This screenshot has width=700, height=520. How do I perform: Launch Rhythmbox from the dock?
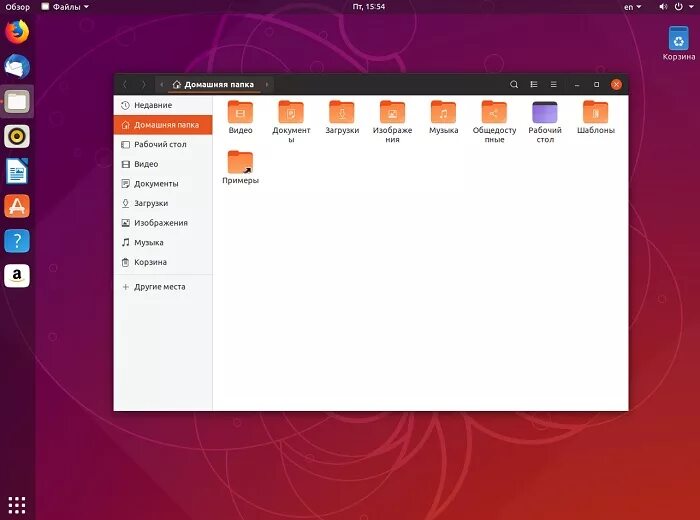tap(17, 136)
